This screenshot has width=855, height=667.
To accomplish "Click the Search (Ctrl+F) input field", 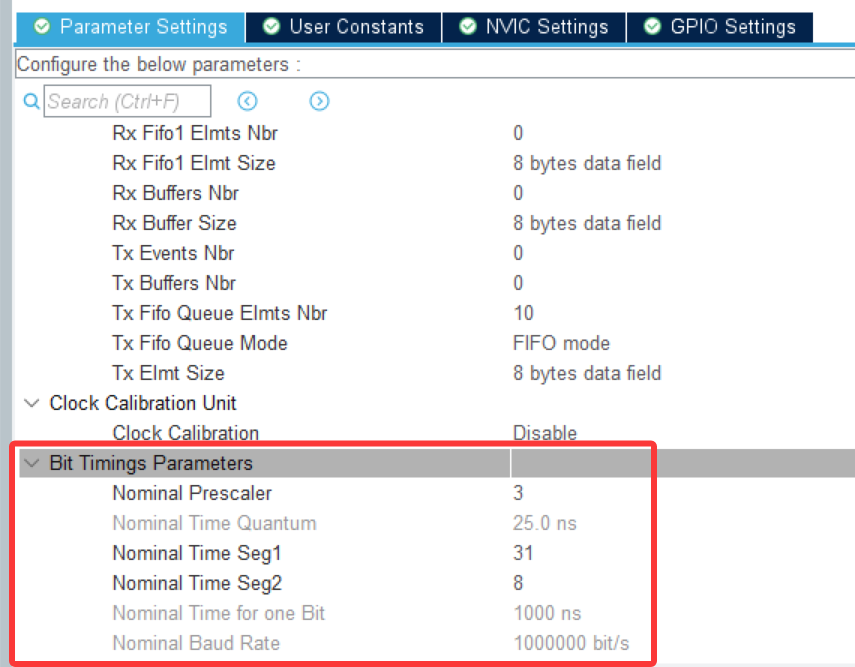I will (127, 101).
